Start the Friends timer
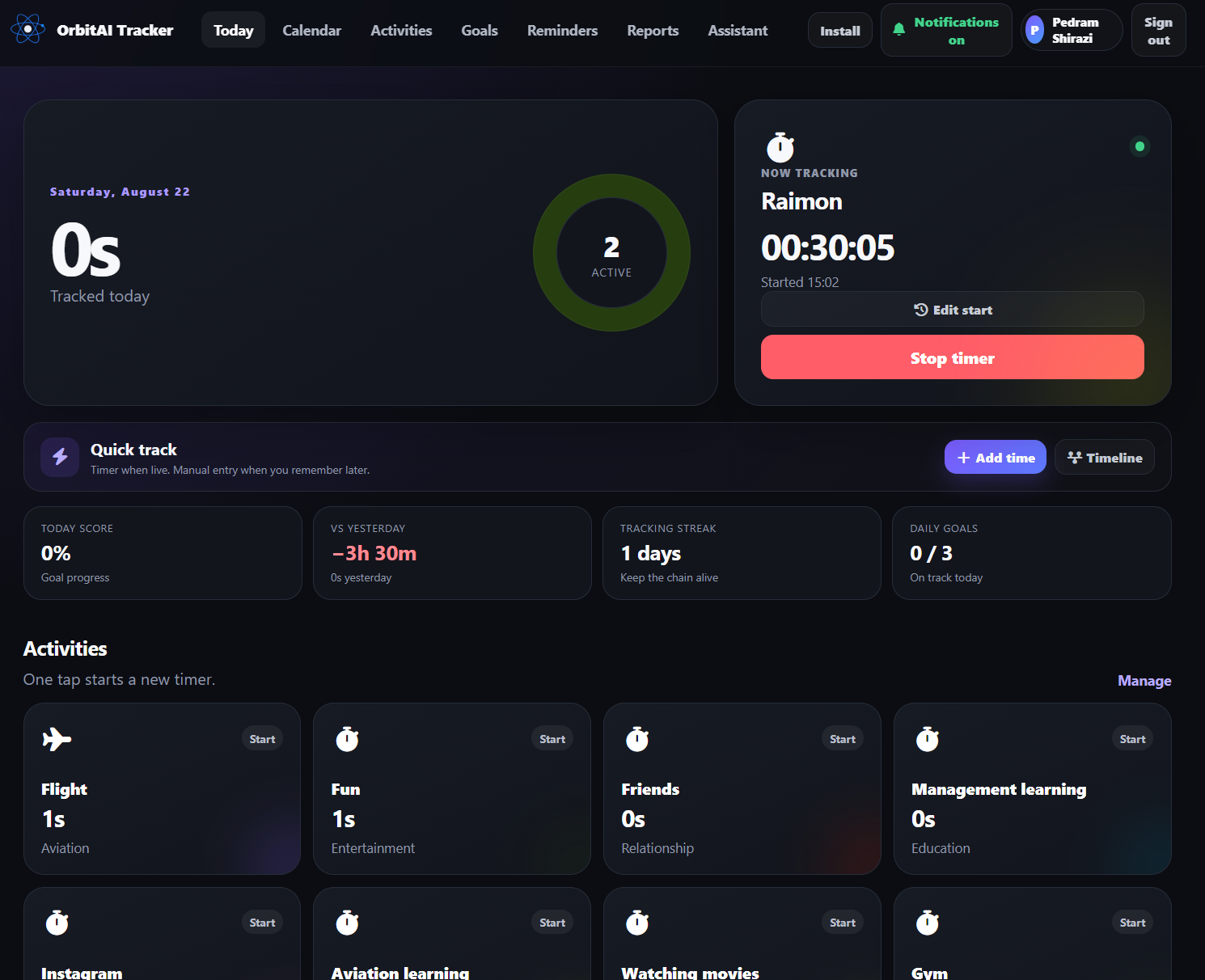1205x980 pixels. tap(843, 739)
